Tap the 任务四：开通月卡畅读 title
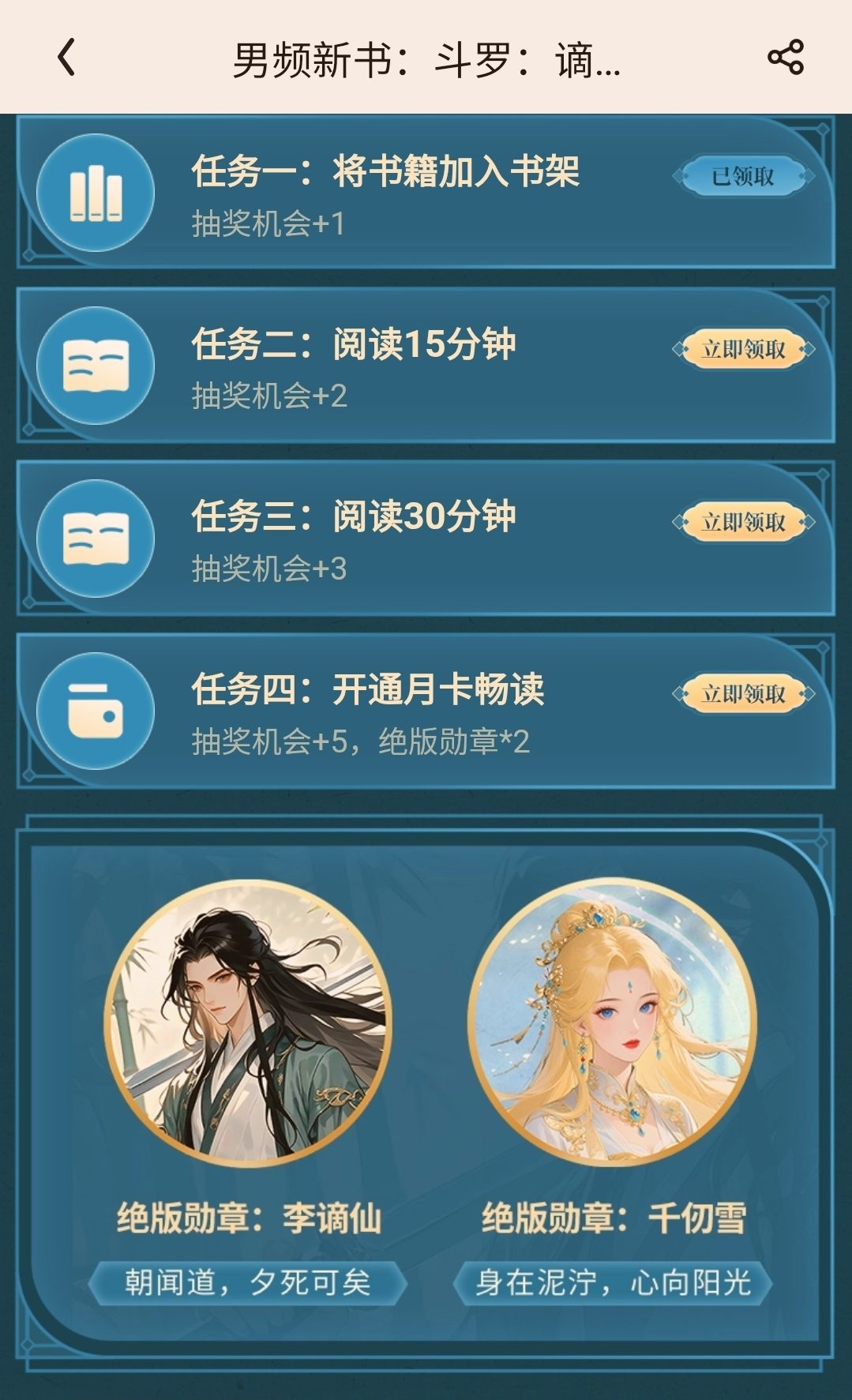Image resolution: width=852 pixels, height=1400 pixels. (368, 689)
